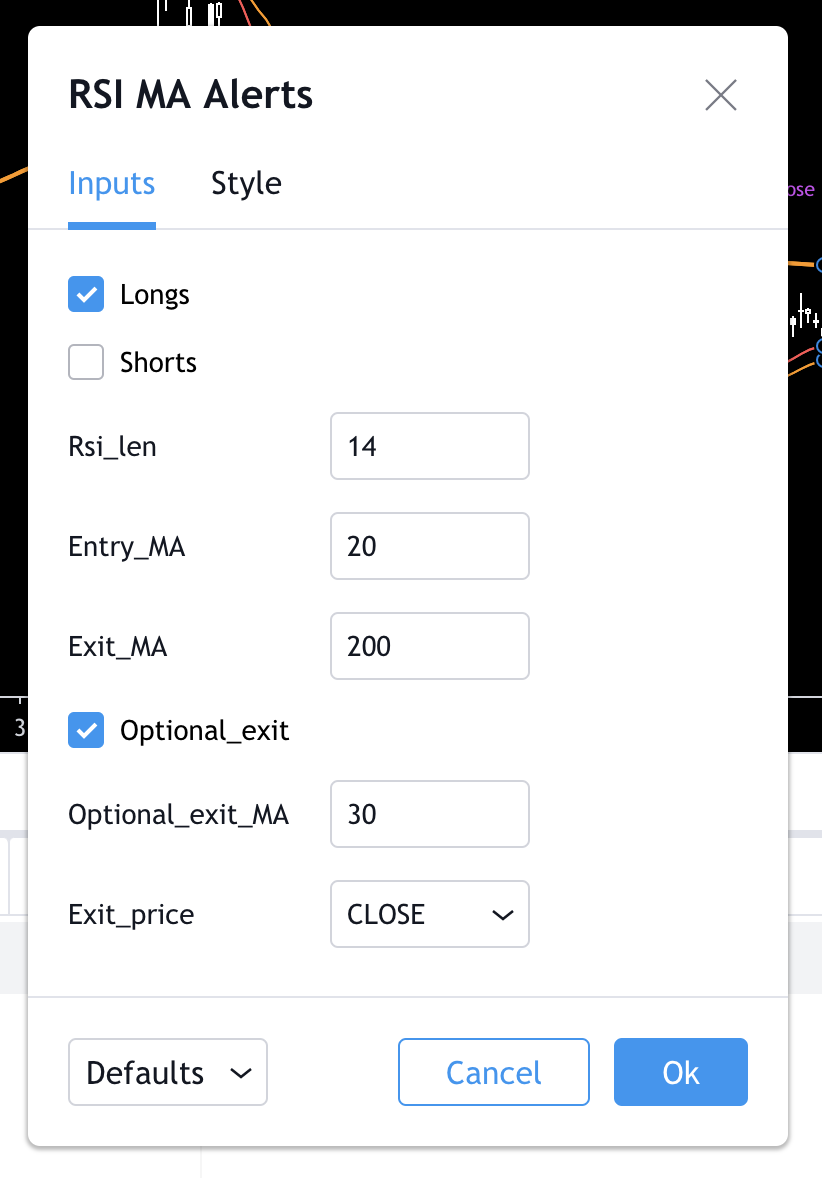This screenshot has height=1178, width=822.
Task: Enable the Shorts checkbox
Action: pyautogui.click(x=86, y=362)
